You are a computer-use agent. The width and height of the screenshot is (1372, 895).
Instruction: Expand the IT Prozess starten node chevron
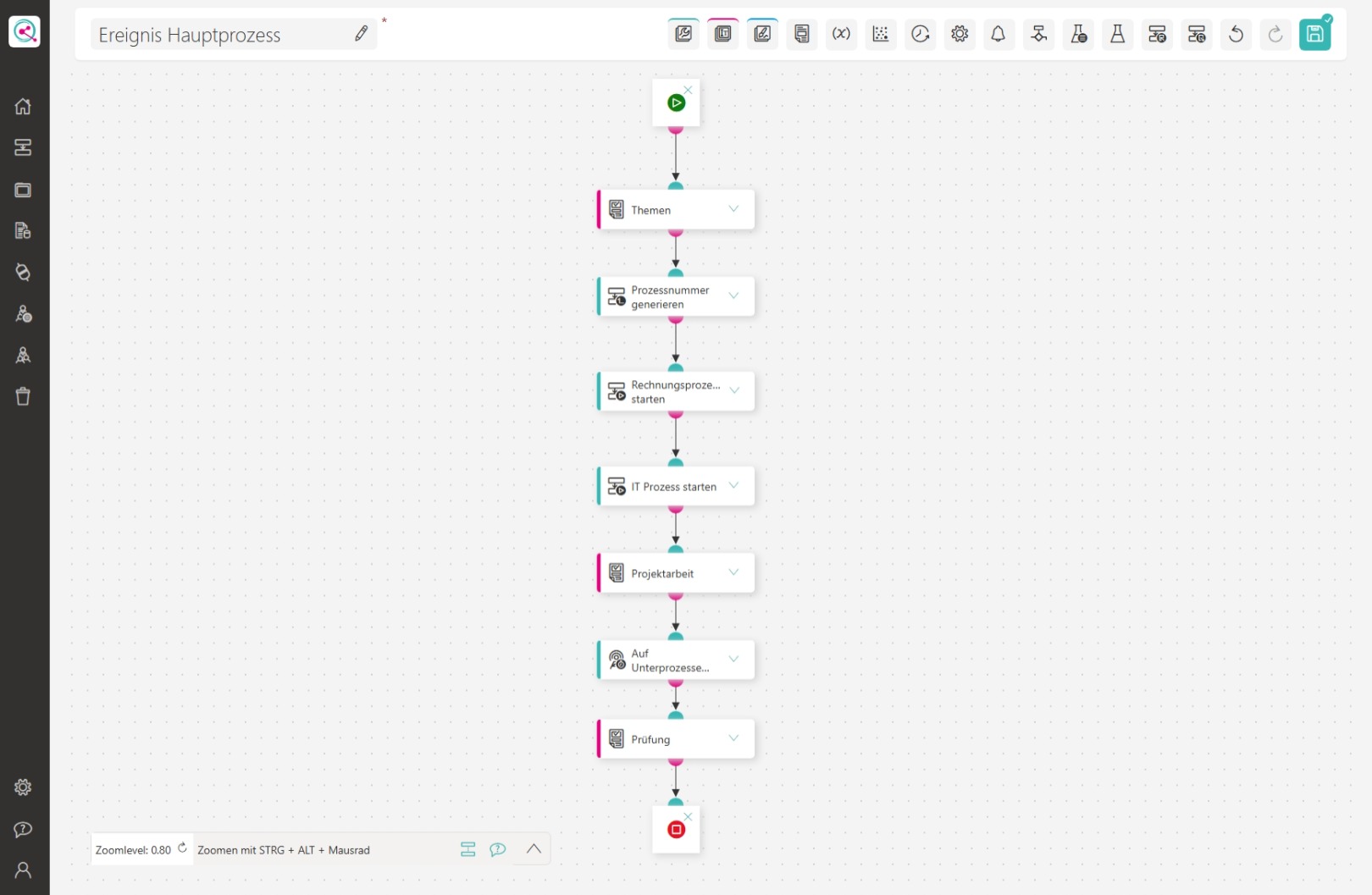[x=733, y=486]
